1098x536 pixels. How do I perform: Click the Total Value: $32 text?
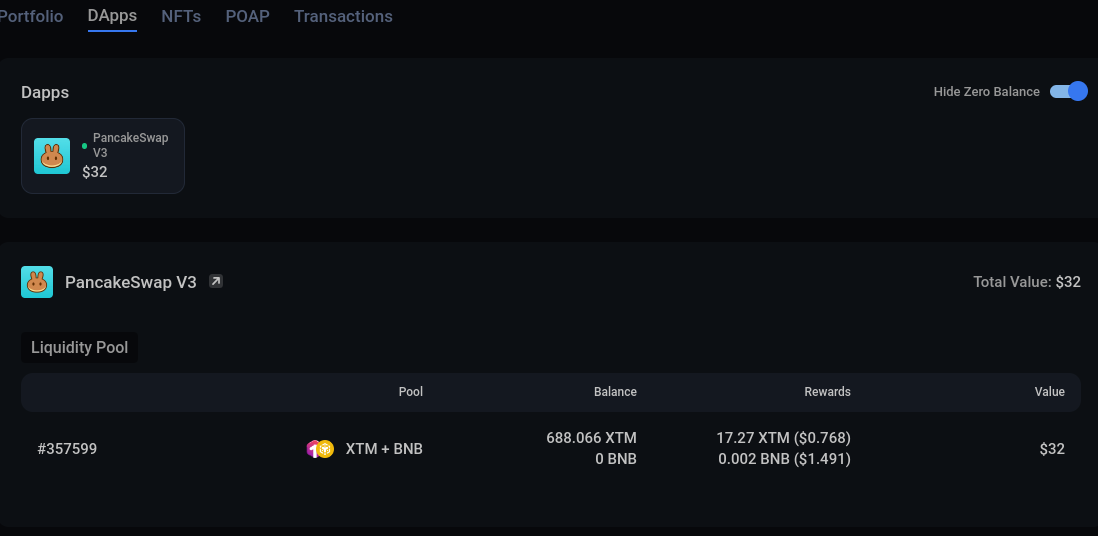1026,282
